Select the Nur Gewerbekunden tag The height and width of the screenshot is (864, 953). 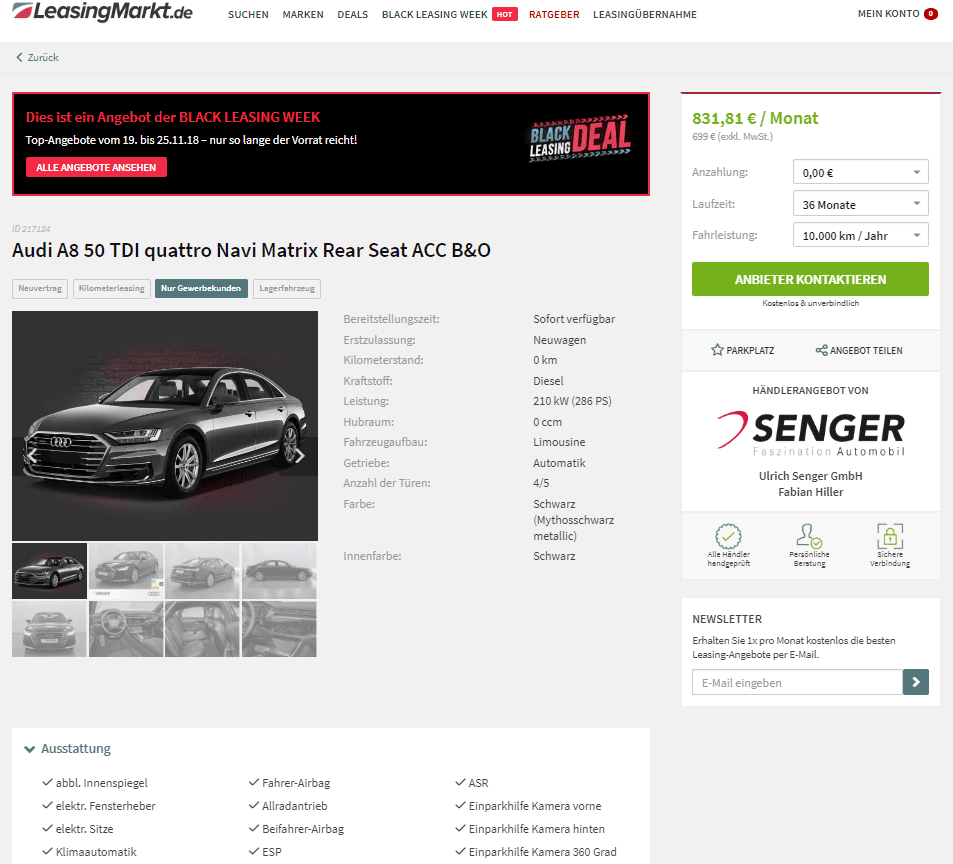(x=201, y=289)
